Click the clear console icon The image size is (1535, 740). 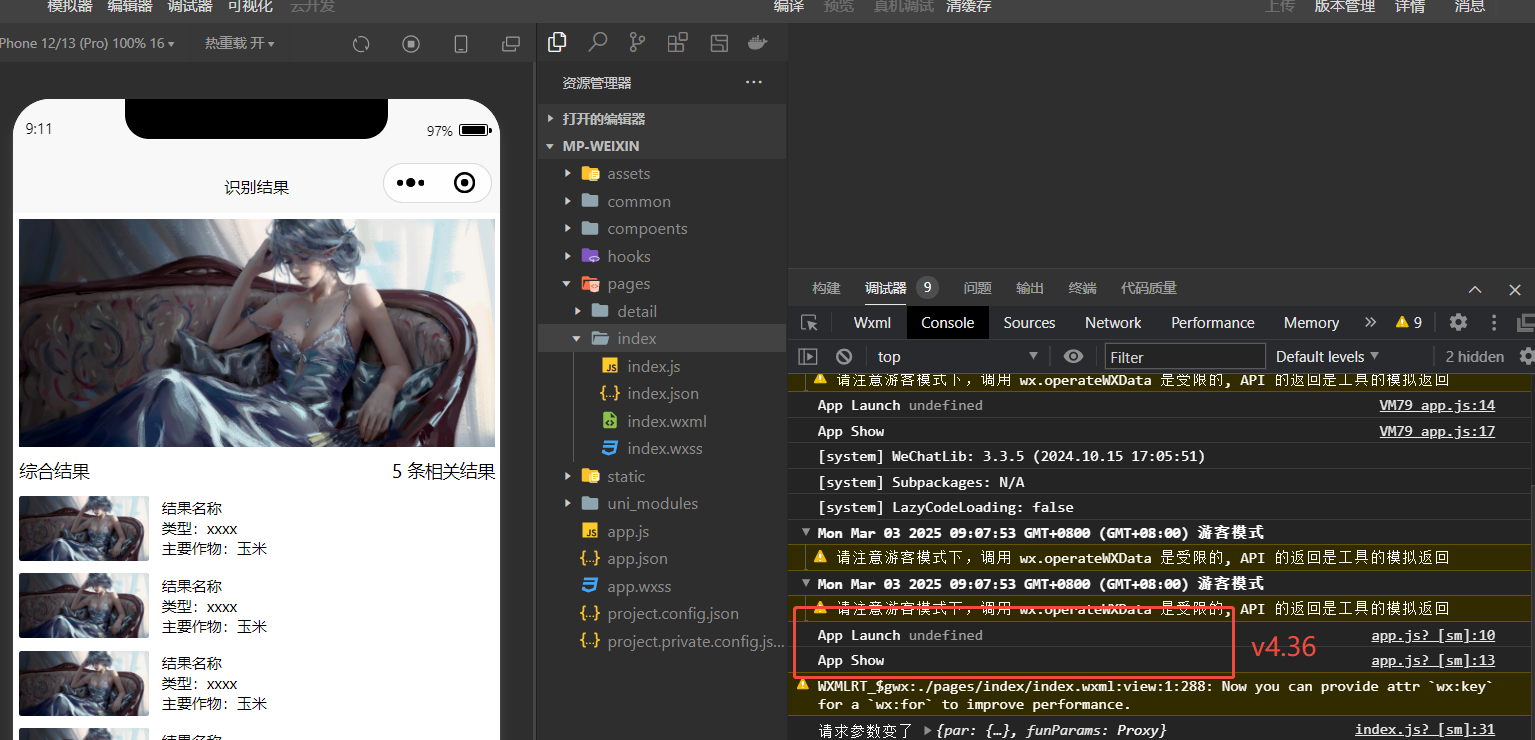tap(844, 356)
